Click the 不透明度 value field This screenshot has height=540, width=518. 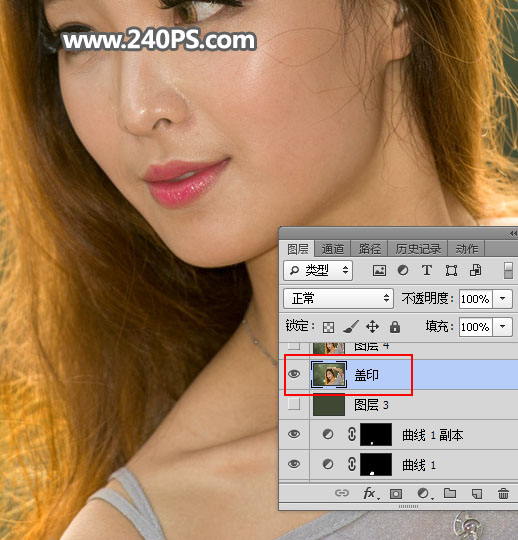point(476,299)
